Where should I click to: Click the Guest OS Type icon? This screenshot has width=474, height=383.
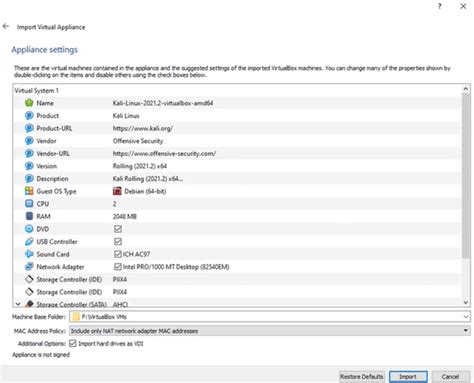[x=29, y=191]
